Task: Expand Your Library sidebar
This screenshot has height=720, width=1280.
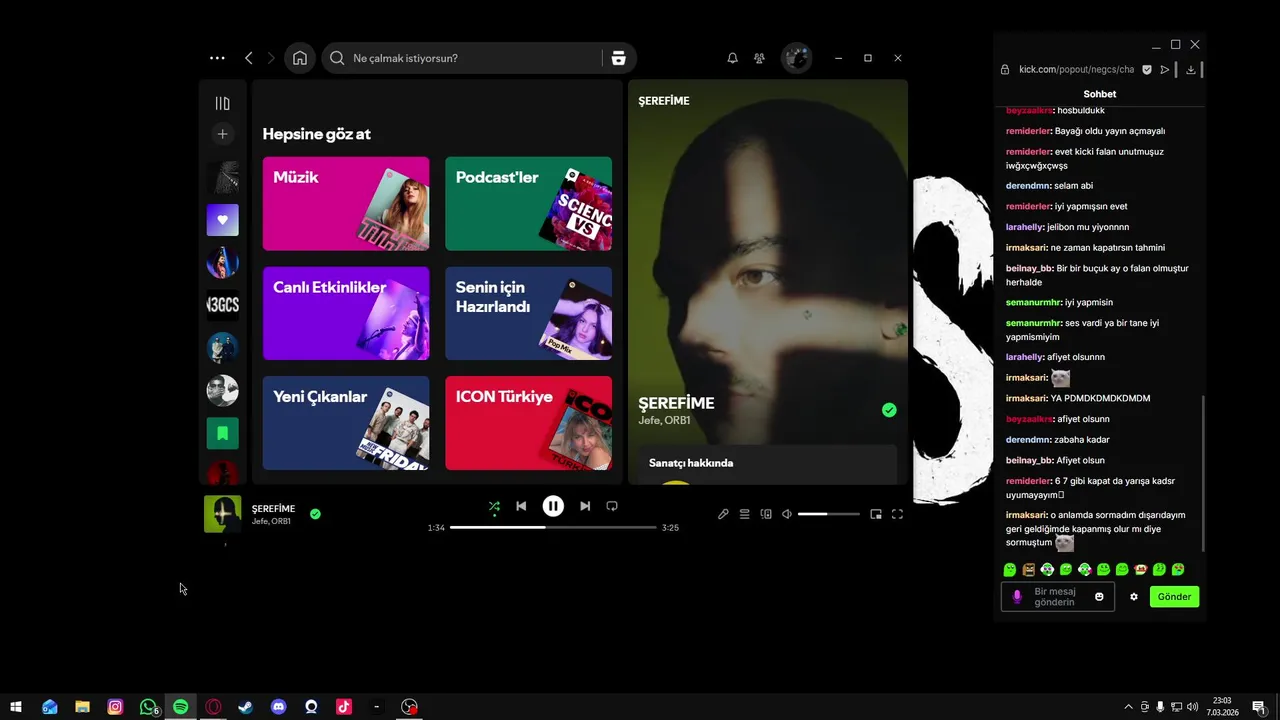Action: (x=222, y=103)
